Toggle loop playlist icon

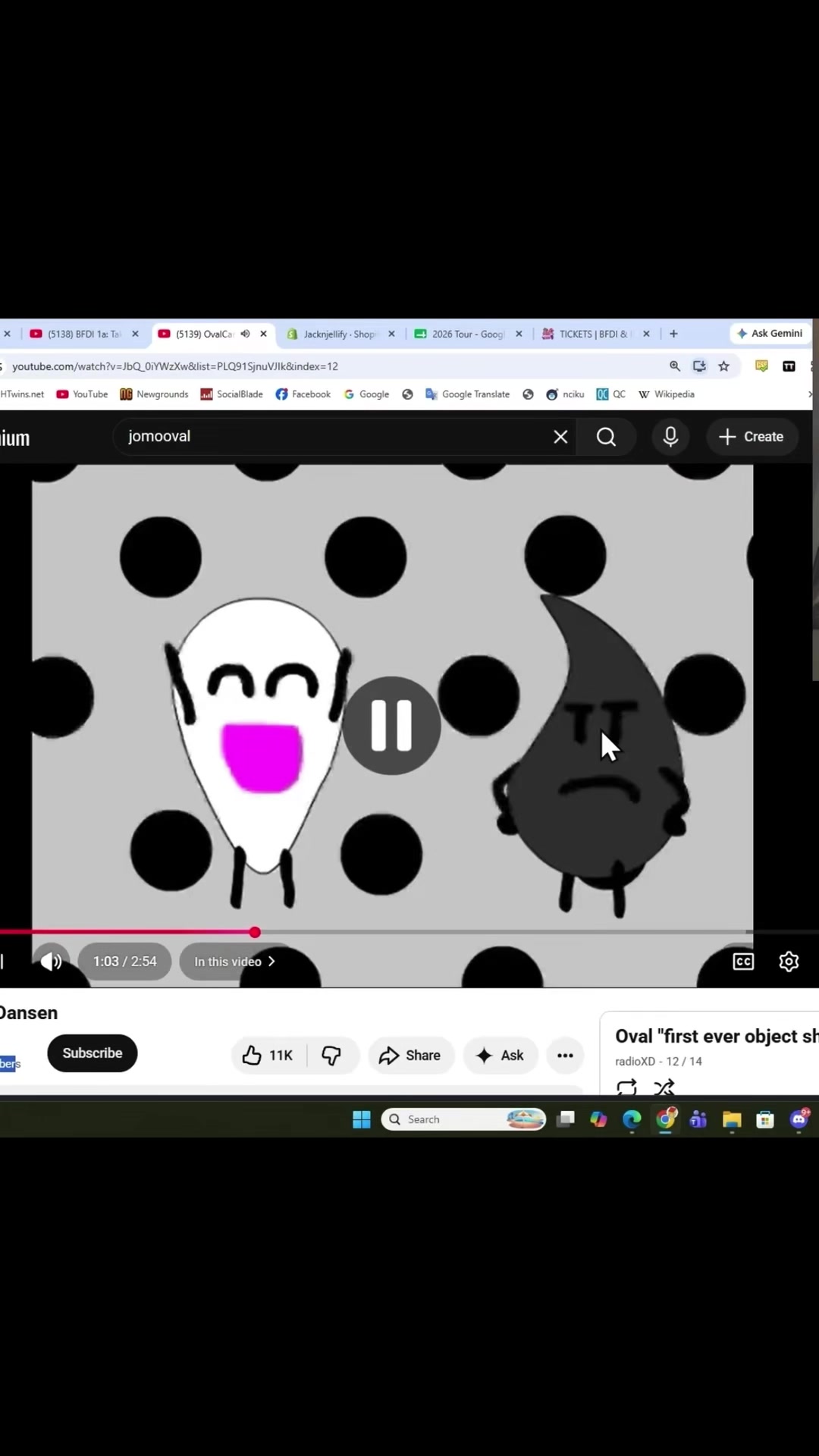(x=627, y=1087)
